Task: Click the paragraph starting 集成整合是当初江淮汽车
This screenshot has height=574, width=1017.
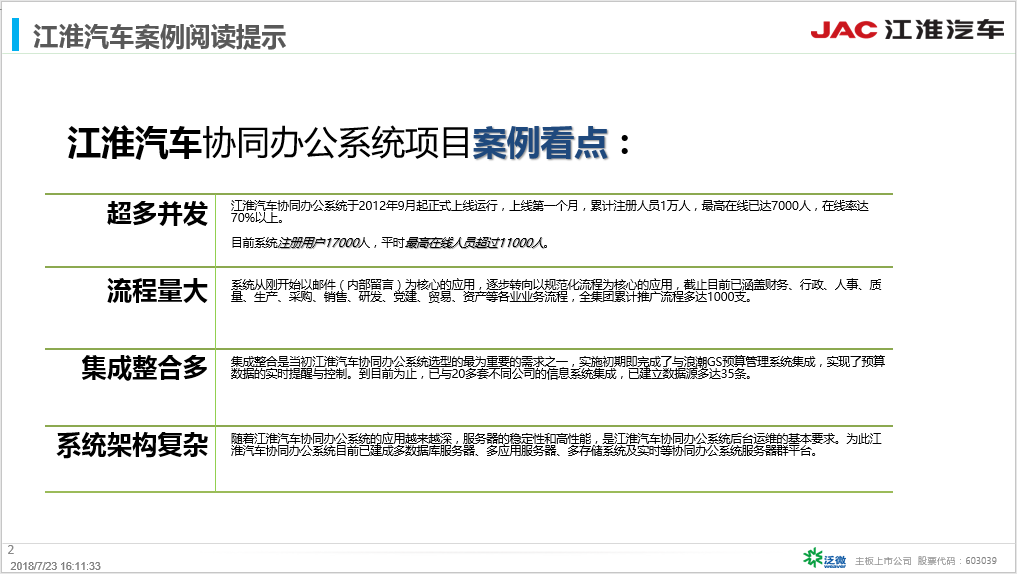Action: coord(558,368)
